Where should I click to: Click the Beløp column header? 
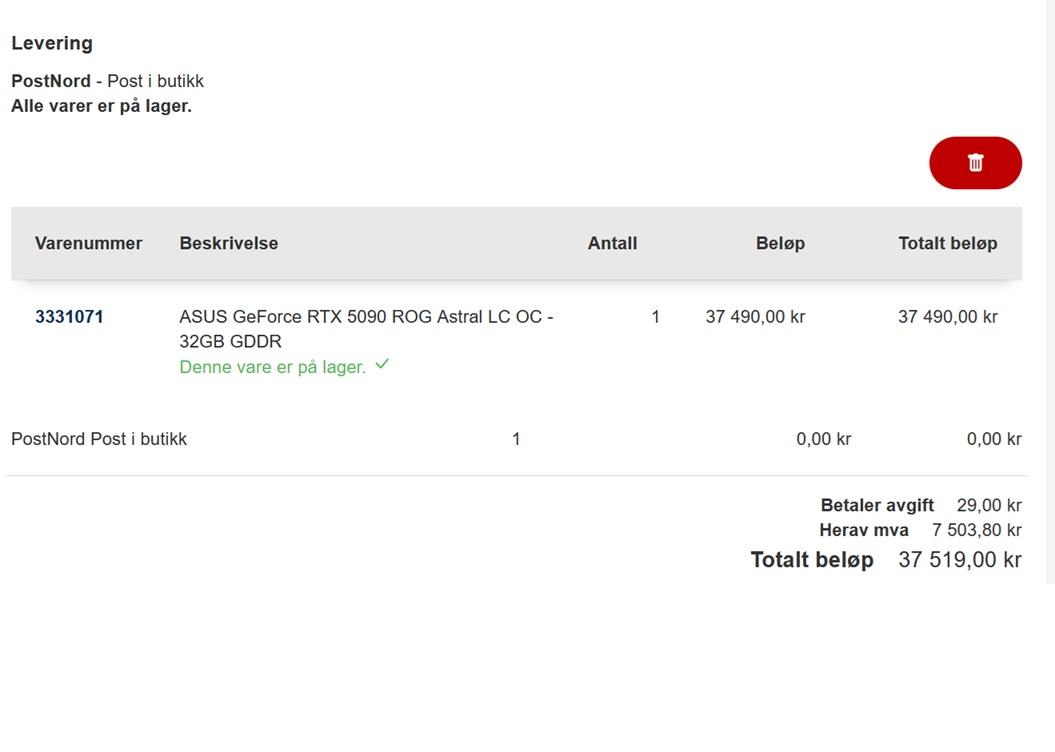780,243
